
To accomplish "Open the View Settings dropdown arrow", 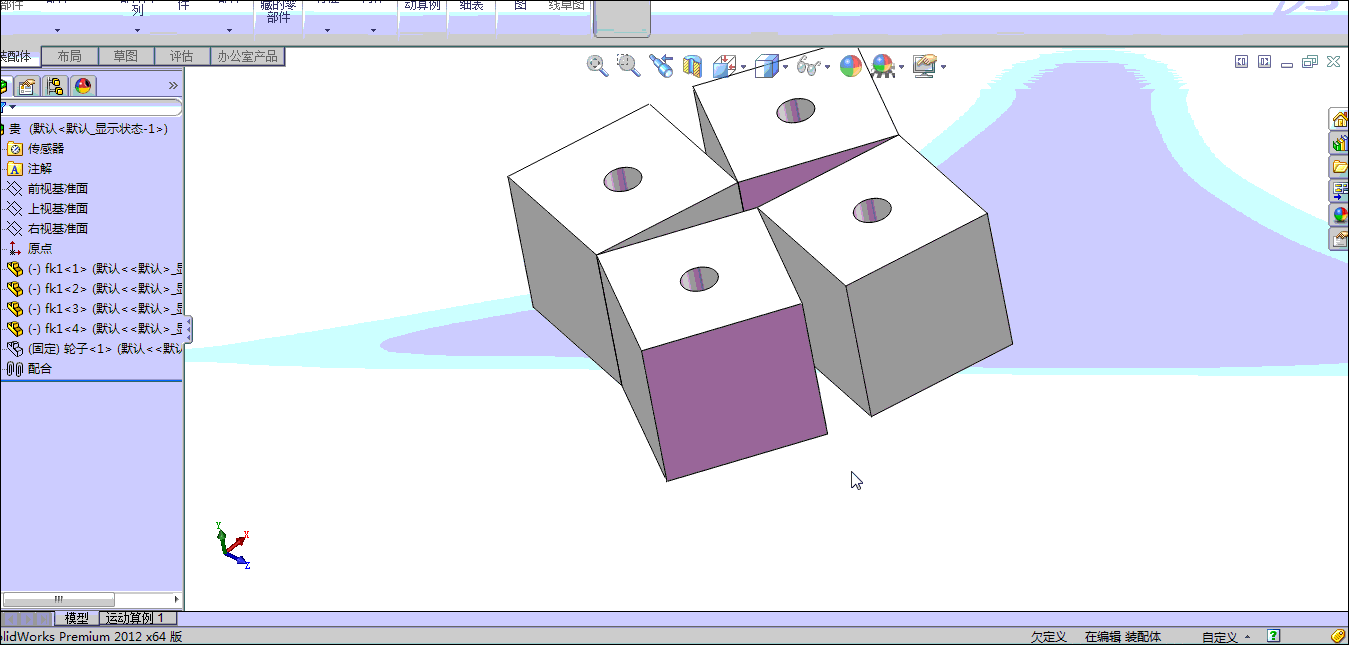I will [943, 68].
